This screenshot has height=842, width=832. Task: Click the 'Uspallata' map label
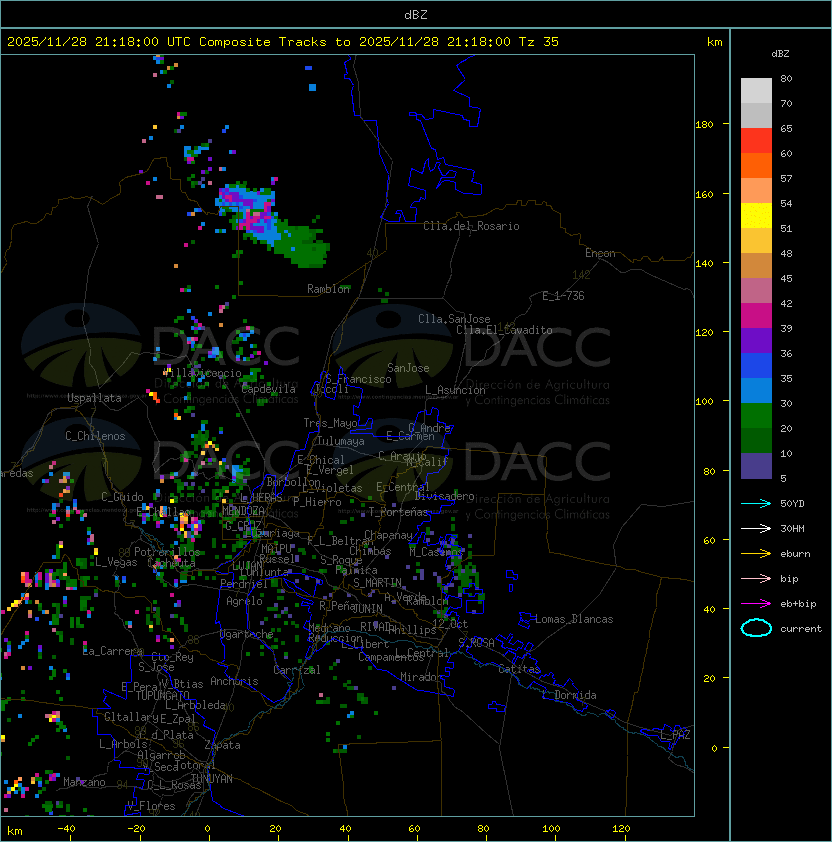pos(94,398)
